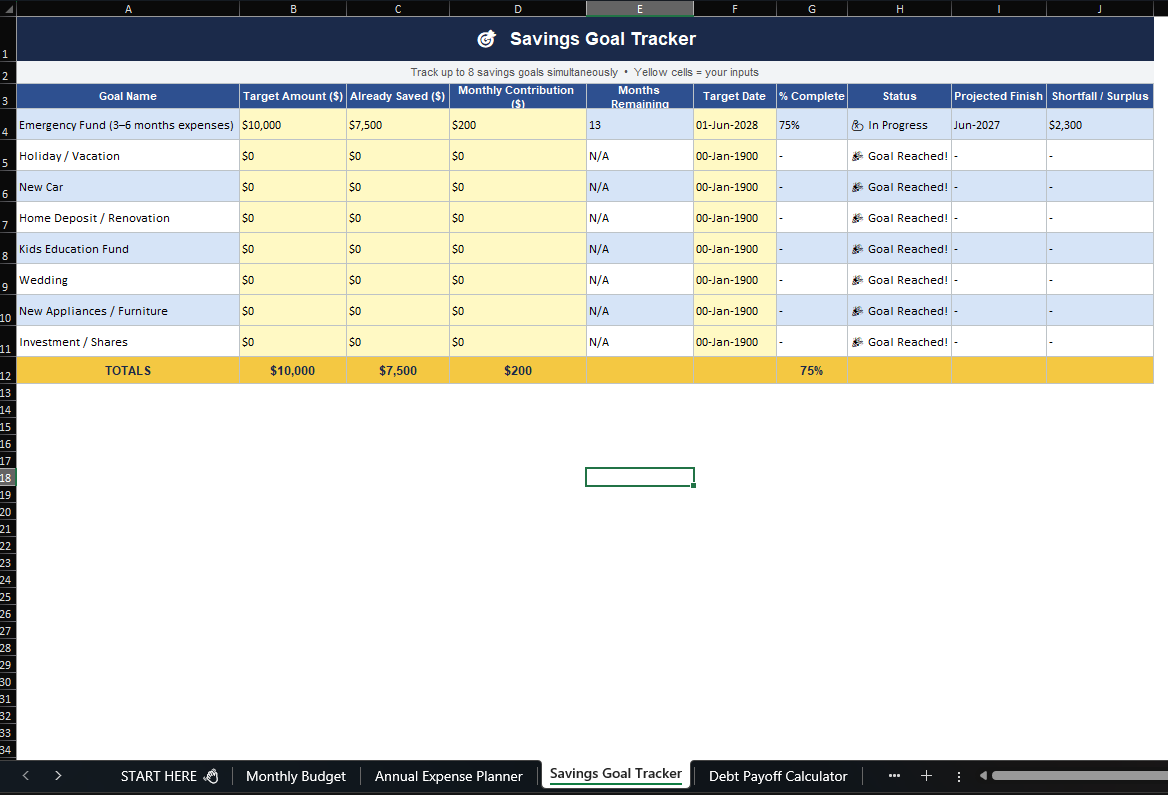Select the $7,500 saved for Emergency Fund
1168x795 pixels.
pos(398,125)
